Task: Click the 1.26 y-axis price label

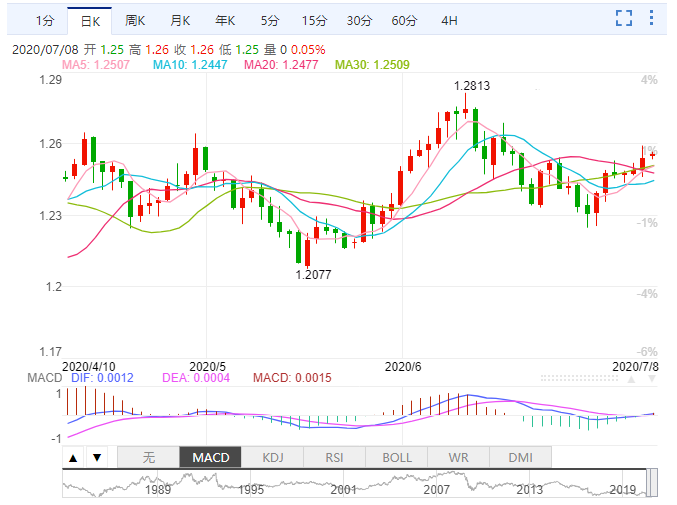Action: (51, 144)
